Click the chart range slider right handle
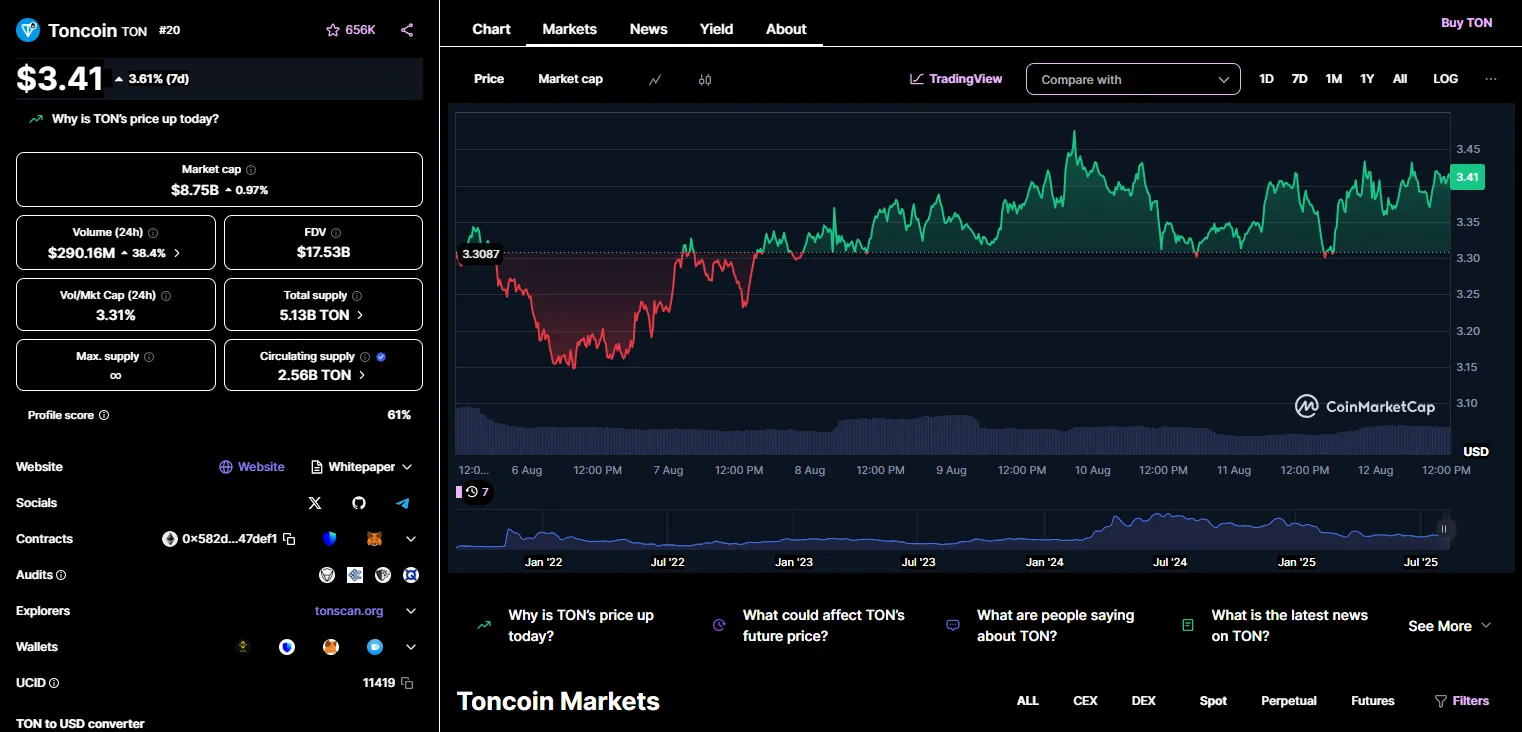1522x732 pixels. tap(1443, 529)
